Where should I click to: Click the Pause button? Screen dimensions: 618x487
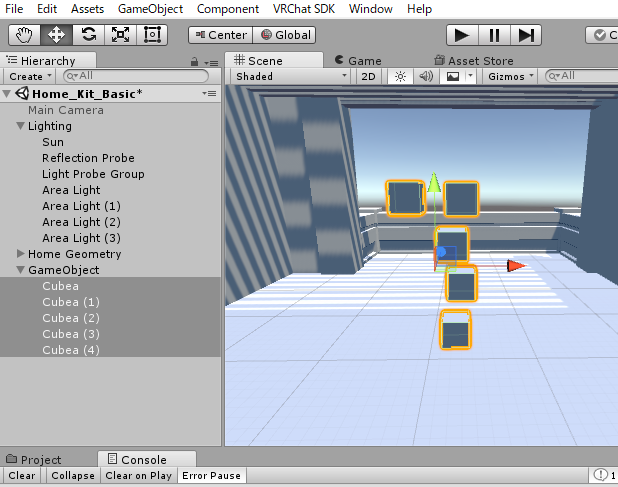[494, 35]
